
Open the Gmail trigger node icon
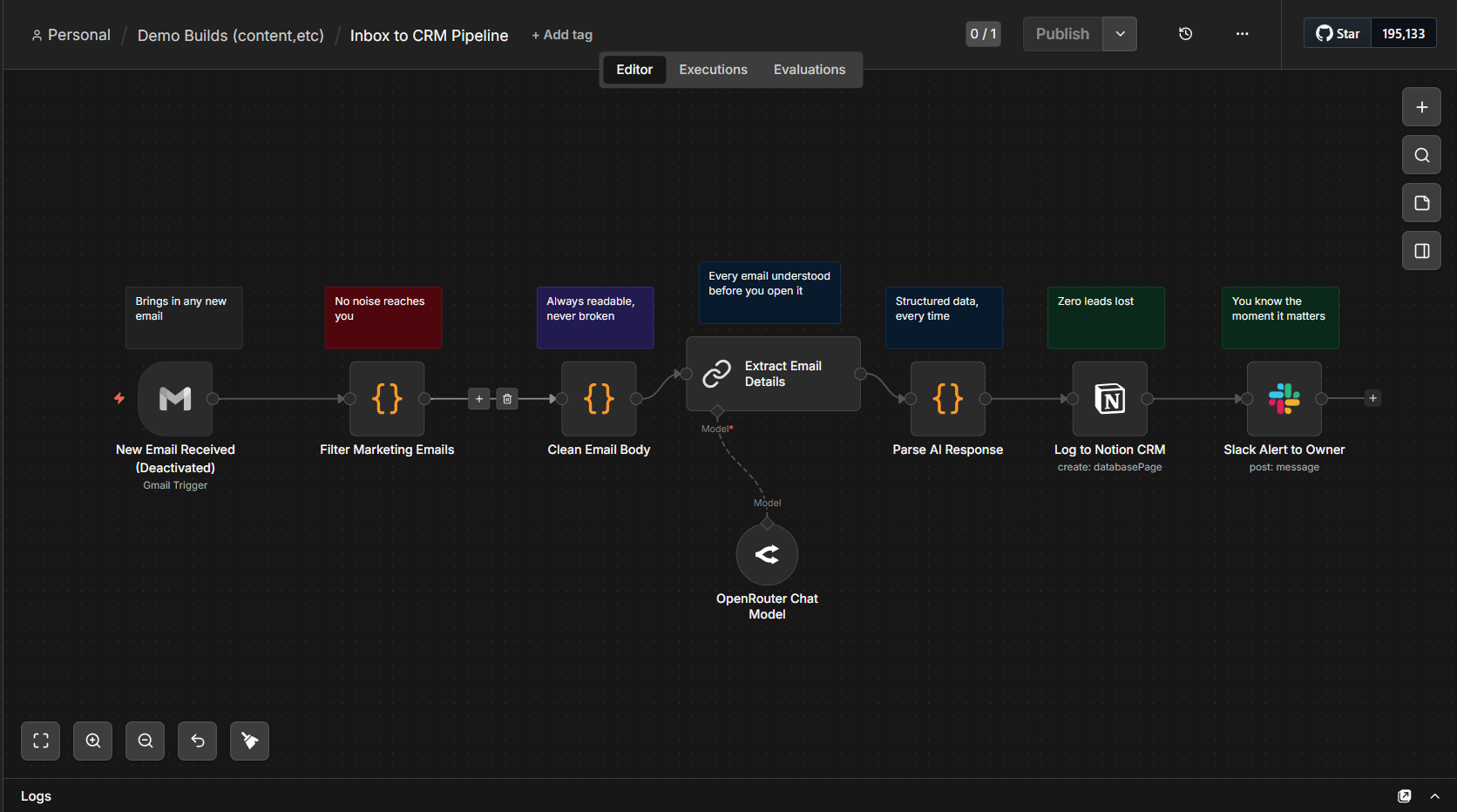point(175,398)
